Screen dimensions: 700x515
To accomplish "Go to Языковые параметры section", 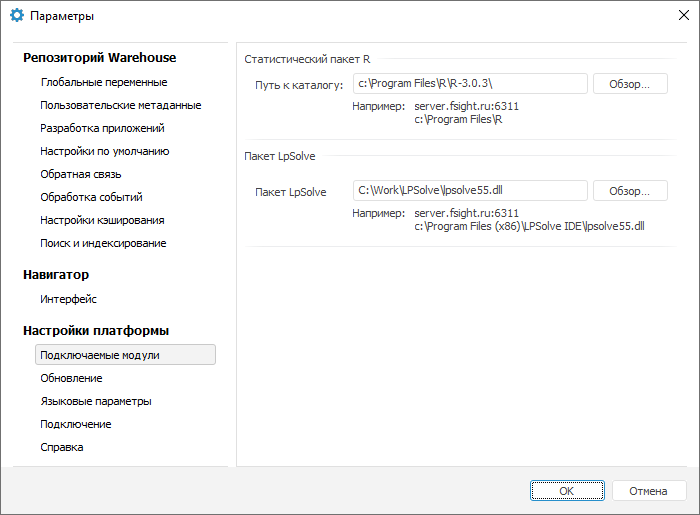I will click(96, 401).
